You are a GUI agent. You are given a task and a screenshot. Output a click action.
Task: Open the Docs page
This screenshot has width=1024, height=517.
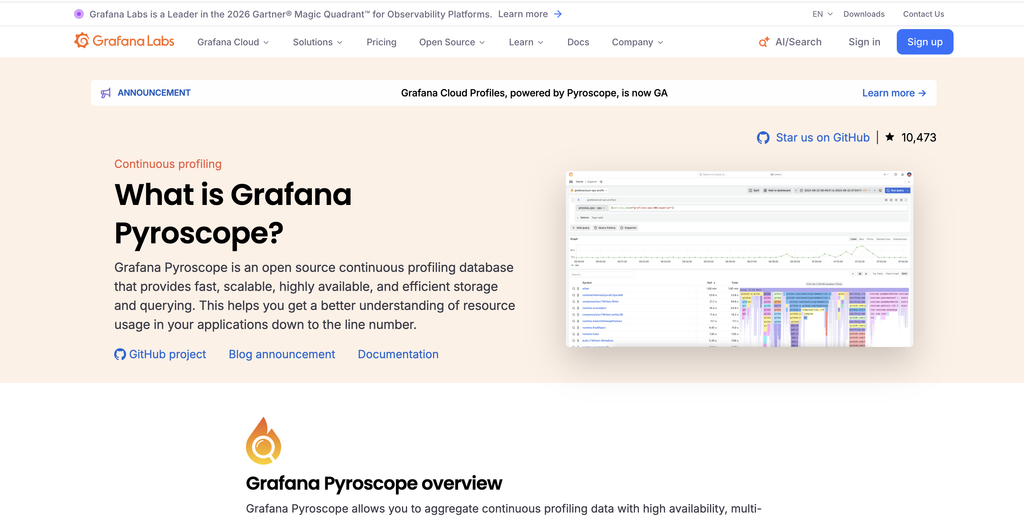pos(578,42)
